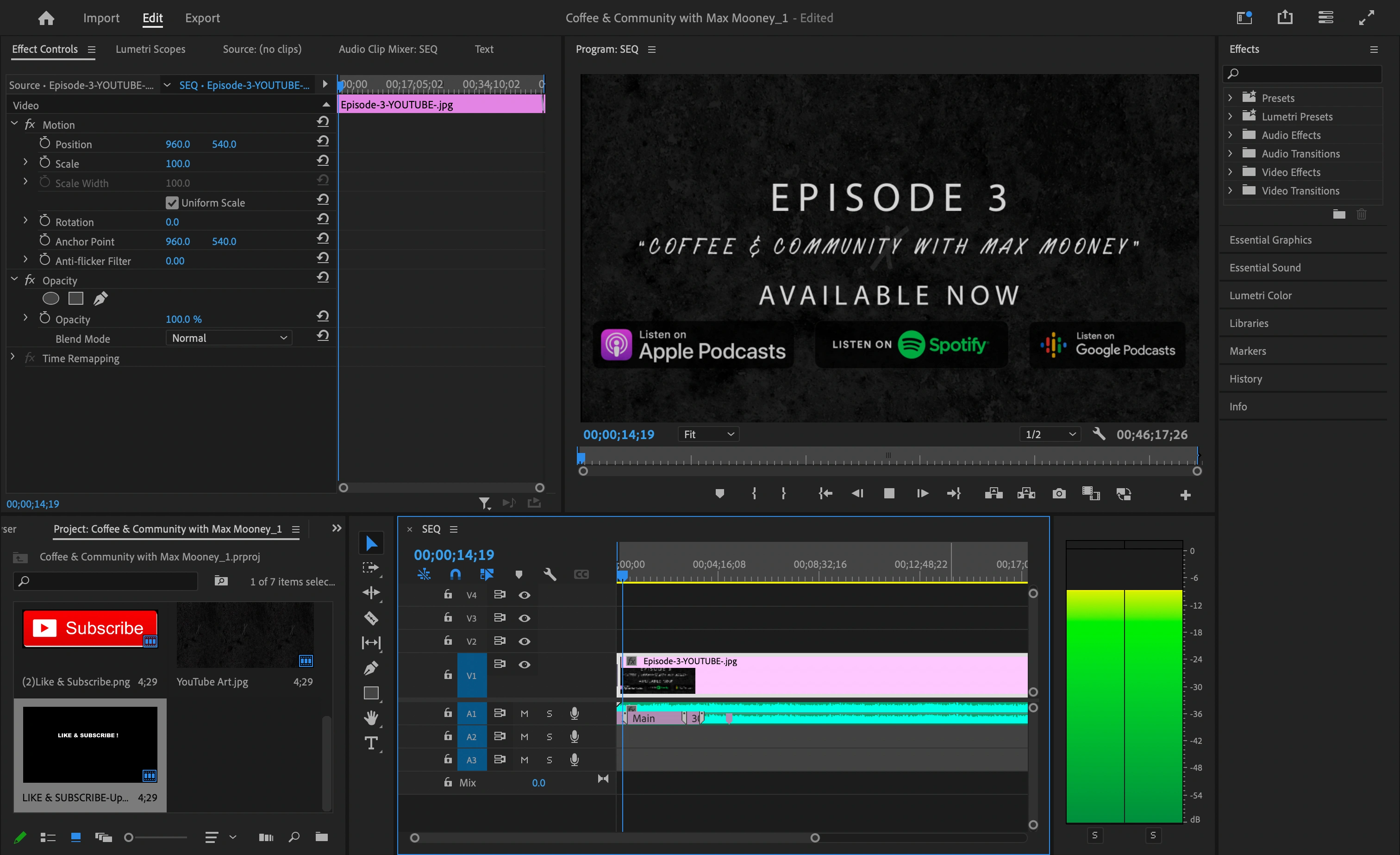Expand the Audio Transitions folder
Image resolution: width=1400 pixels, height=855 pixels.
pyautogui.click(x=1230, y=153)
